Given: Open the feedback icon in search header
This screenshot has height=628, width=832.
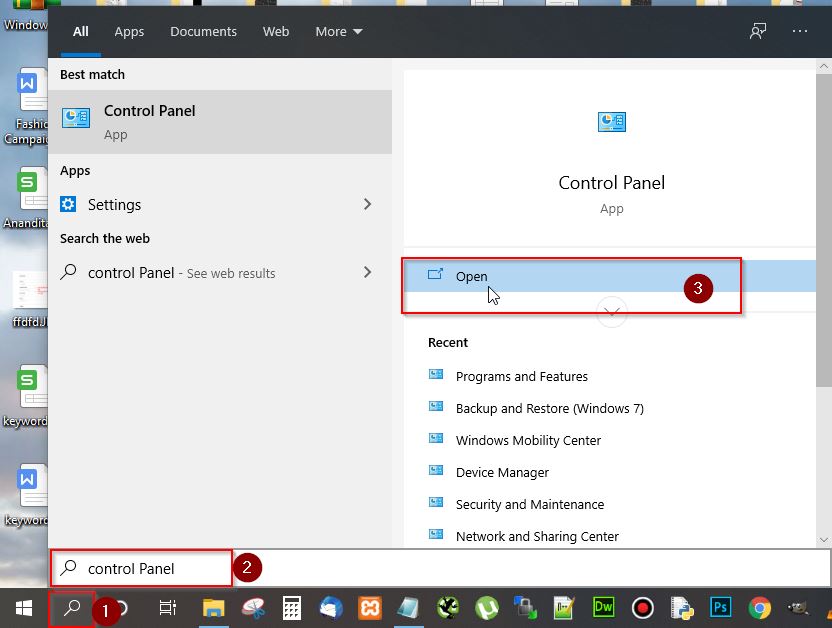Looking at the screenshot, I should click(x=758, y=31).
